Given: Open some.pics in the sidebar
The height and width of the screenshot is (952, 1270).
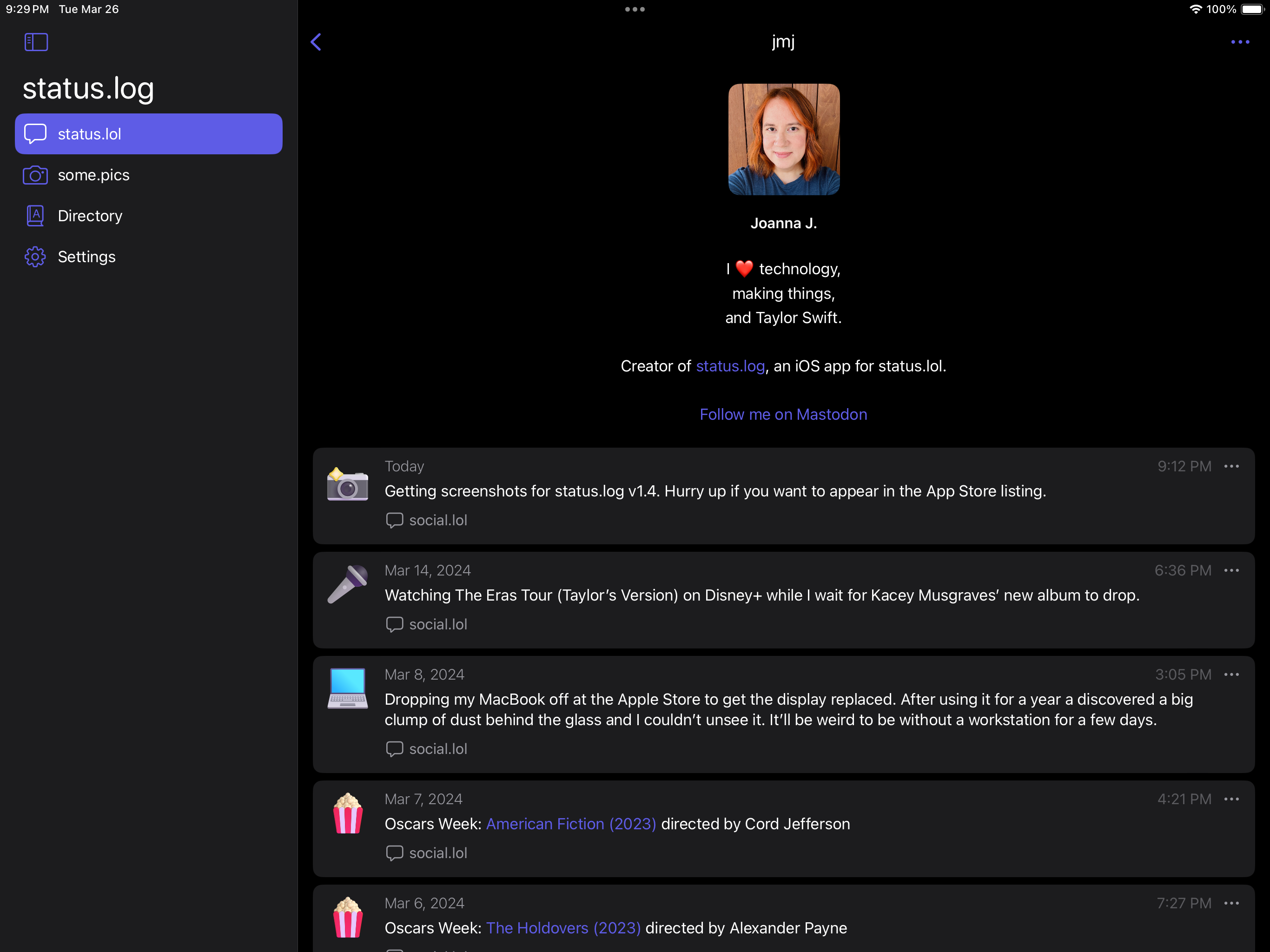Looking at the screenshot, I should [x=149, y=175].
